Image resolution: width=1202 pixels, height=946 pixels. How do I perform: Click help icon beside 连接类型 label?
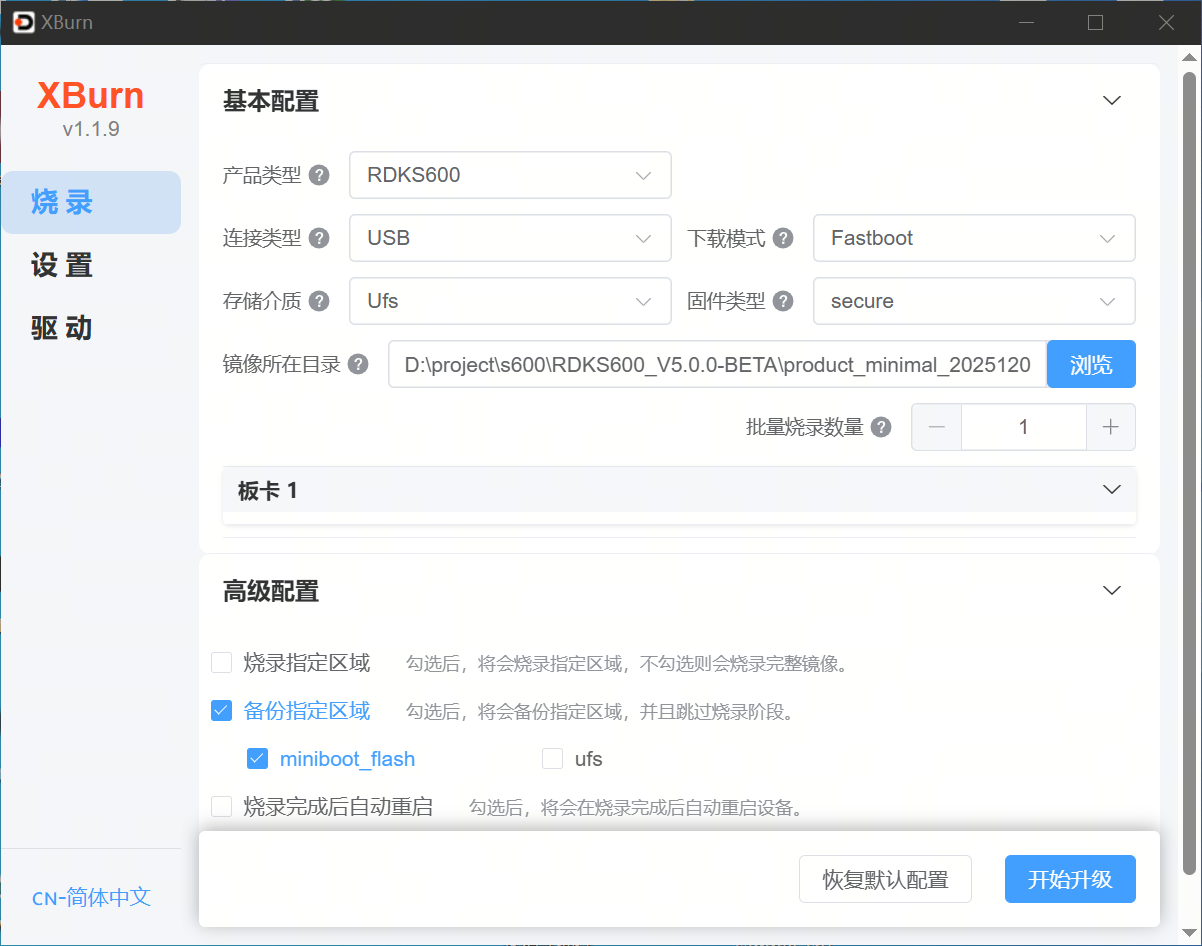pyautogui.click(x=319, y=238)
